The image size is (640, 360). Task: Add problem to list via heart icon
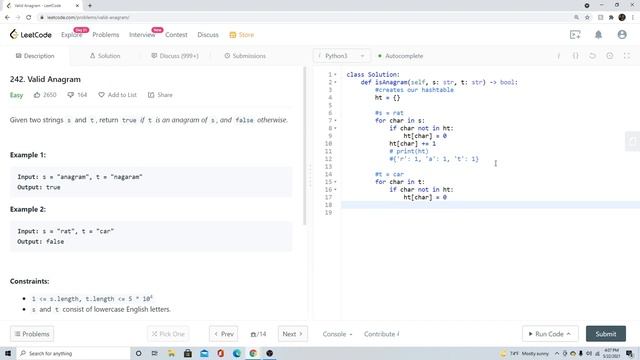coord(101,95)
